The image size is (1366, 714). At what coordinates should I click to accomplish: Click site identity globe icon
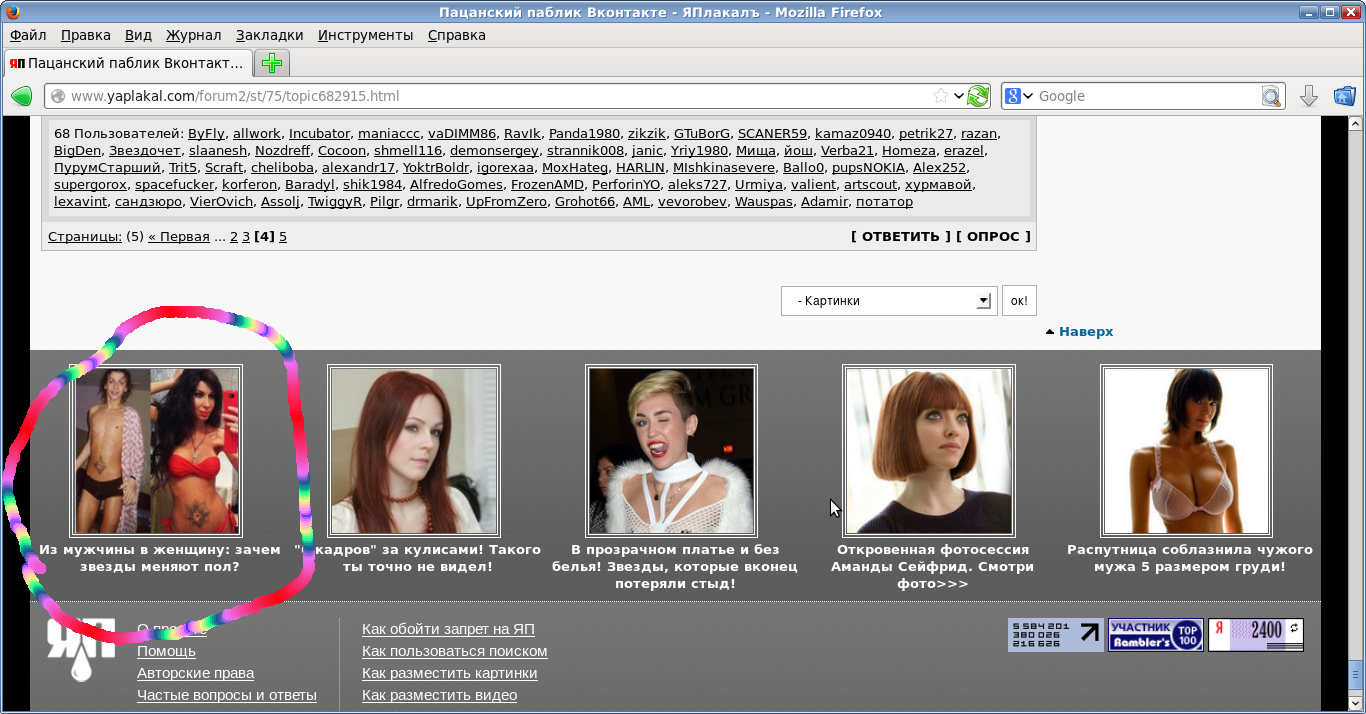(58, 96)
